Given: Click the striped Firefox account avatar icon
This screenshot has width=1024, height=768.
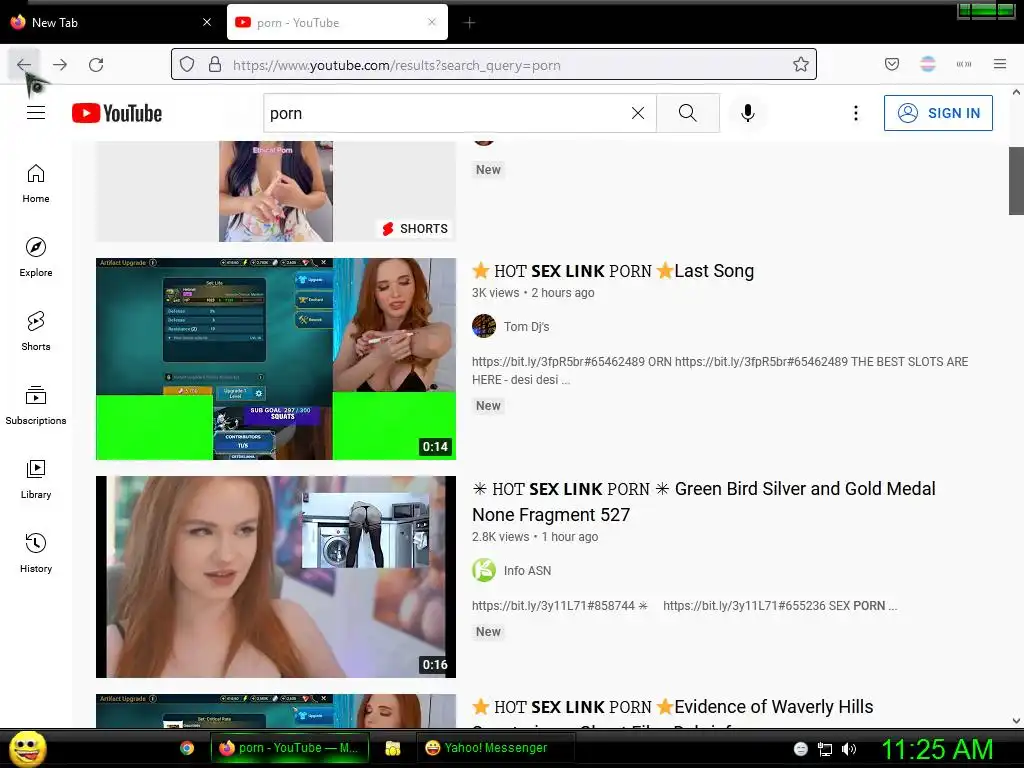Looking at the screenshot, I should tap(928, 64).
